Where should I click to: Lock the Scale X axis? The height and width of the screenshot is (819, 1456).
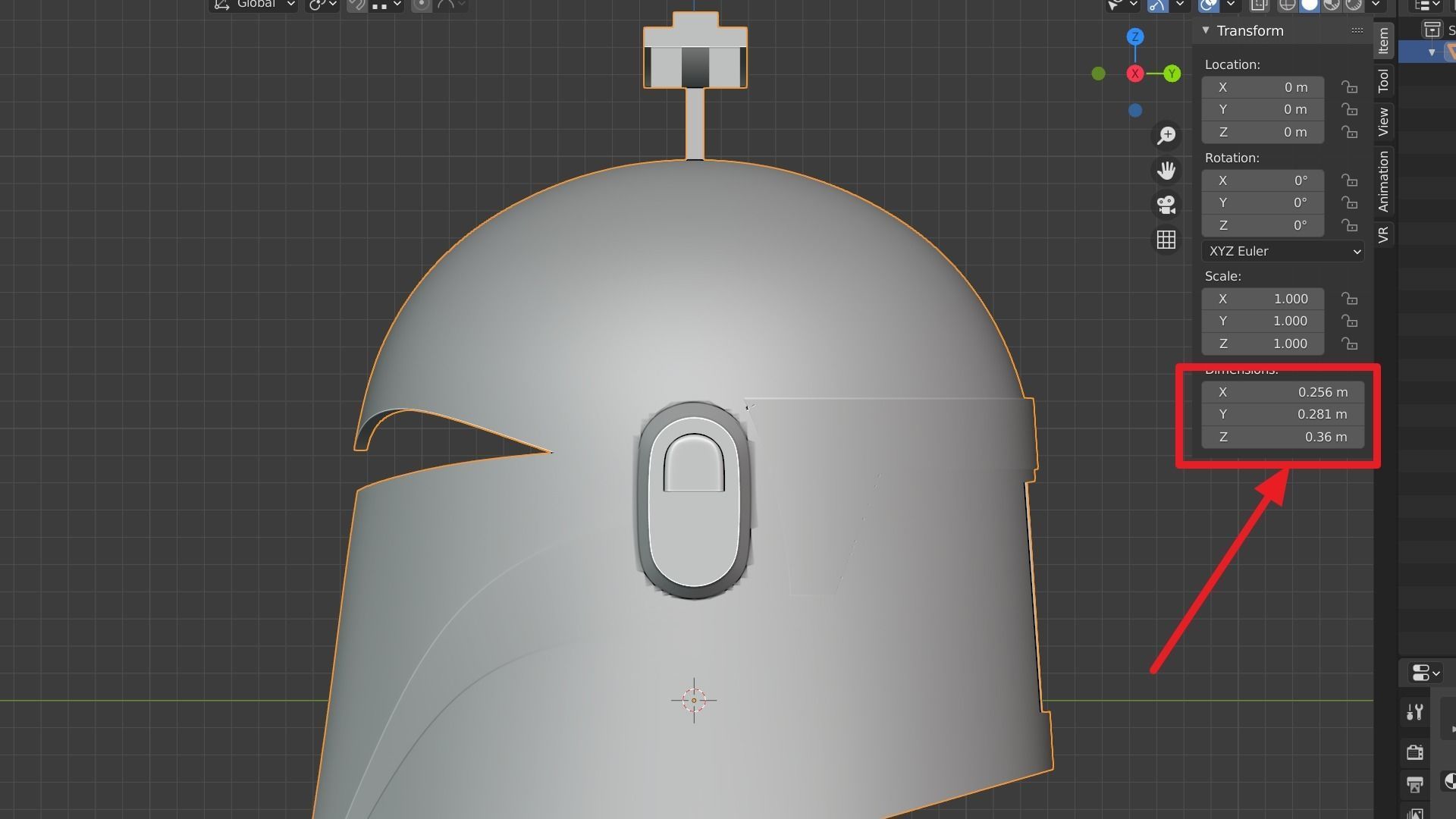(1349, 299)
